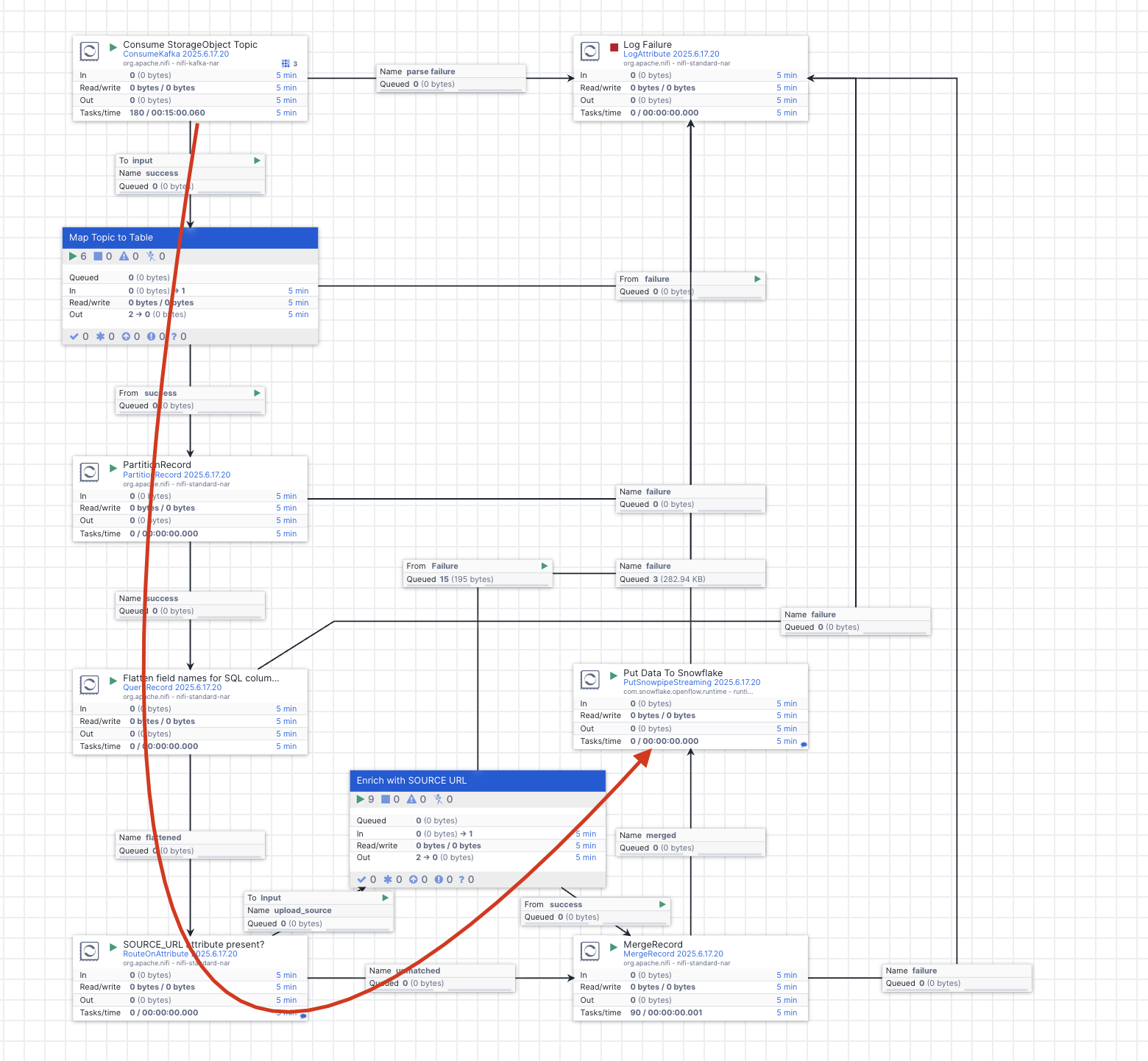This screenshot has height=1061, width=1148.
Task: Click the arrow on the 'From failure' connection label
Action: pyautogui.click(x=757, y=279)
